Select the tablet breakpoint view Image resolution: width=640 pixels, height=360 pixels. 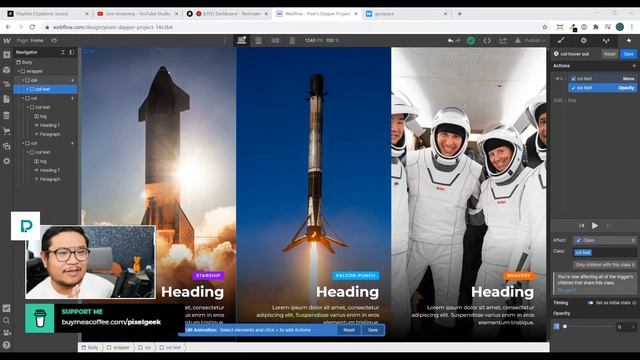258,40
